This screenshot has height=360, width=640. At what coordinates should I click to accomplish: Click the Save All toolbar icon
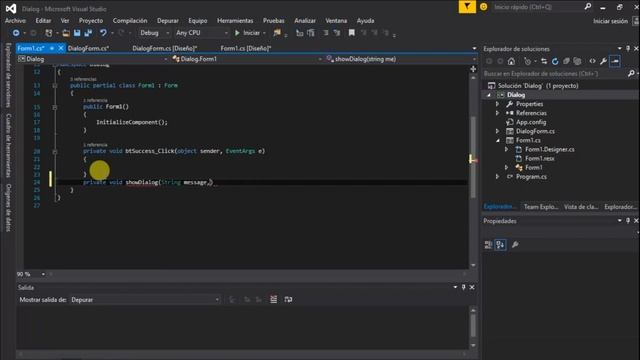click(x=88, y=33)
